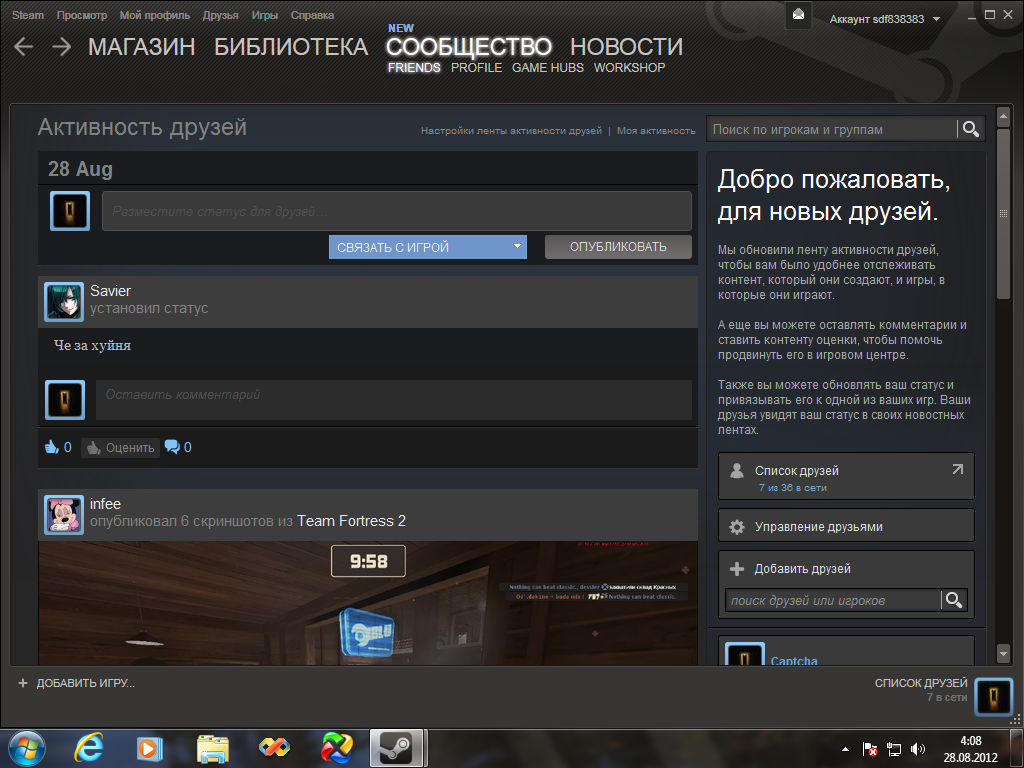Open the inbox envelope notification icon
Viewport: 1024px width, 768px height.
[x=798, y=14]
